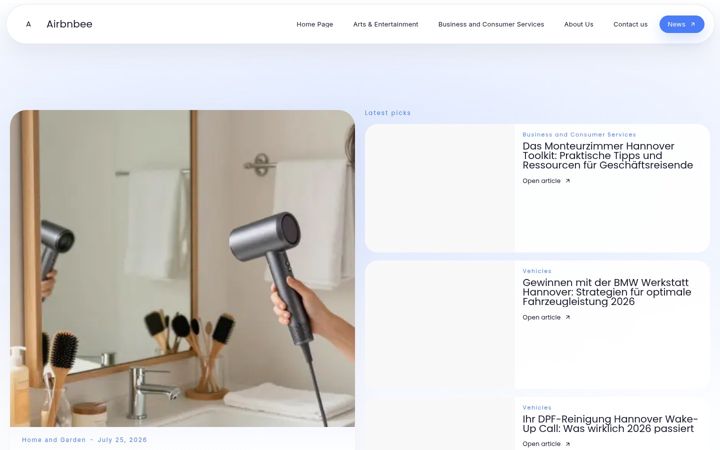This screenshot has width=720, height=450.
Task: Open the BMW Werkstatt article thumbnail placeholder
Action: tap(439, 325)
